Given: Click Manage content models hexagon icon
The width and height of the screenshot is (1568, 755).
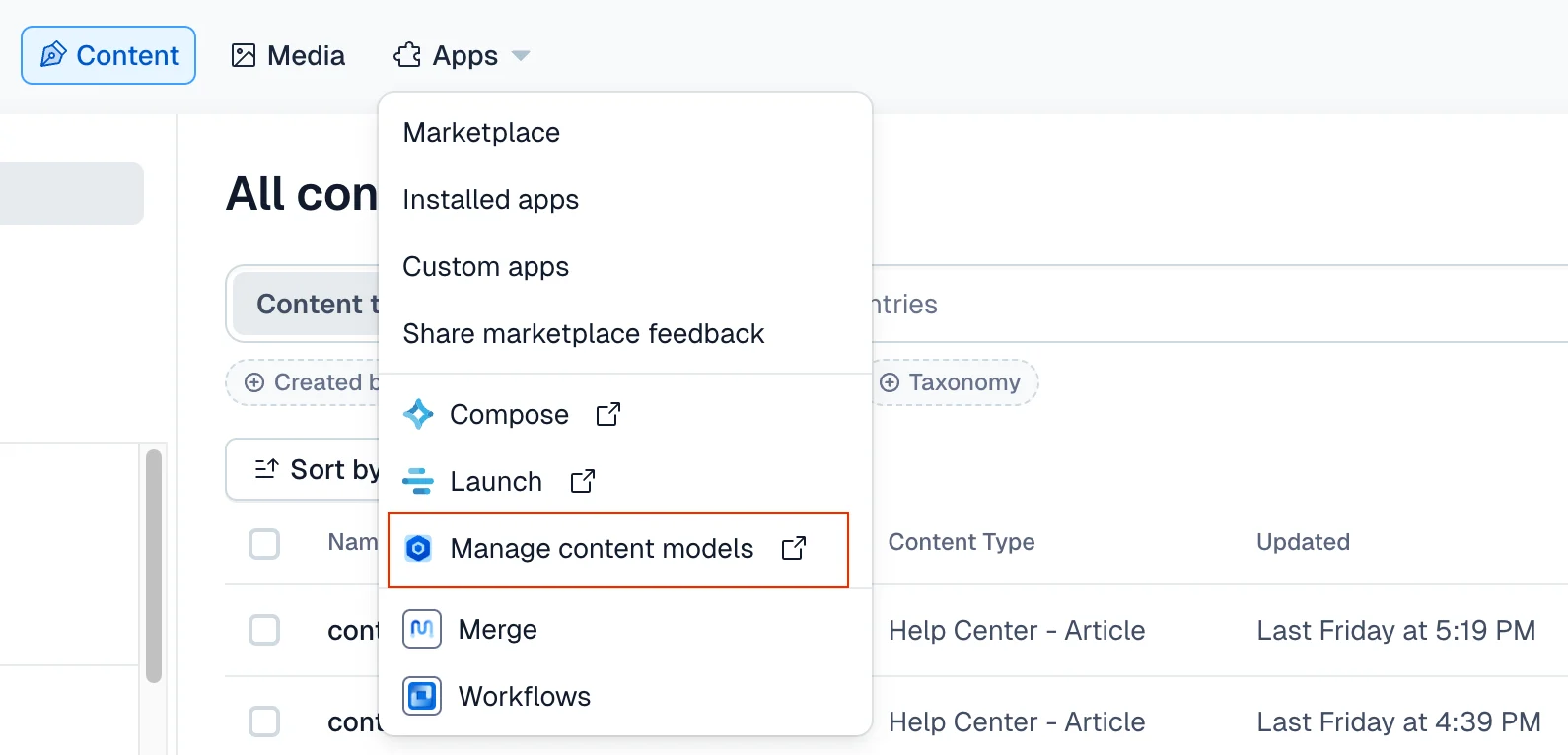Looking at the screenshot, I should 418,548.
